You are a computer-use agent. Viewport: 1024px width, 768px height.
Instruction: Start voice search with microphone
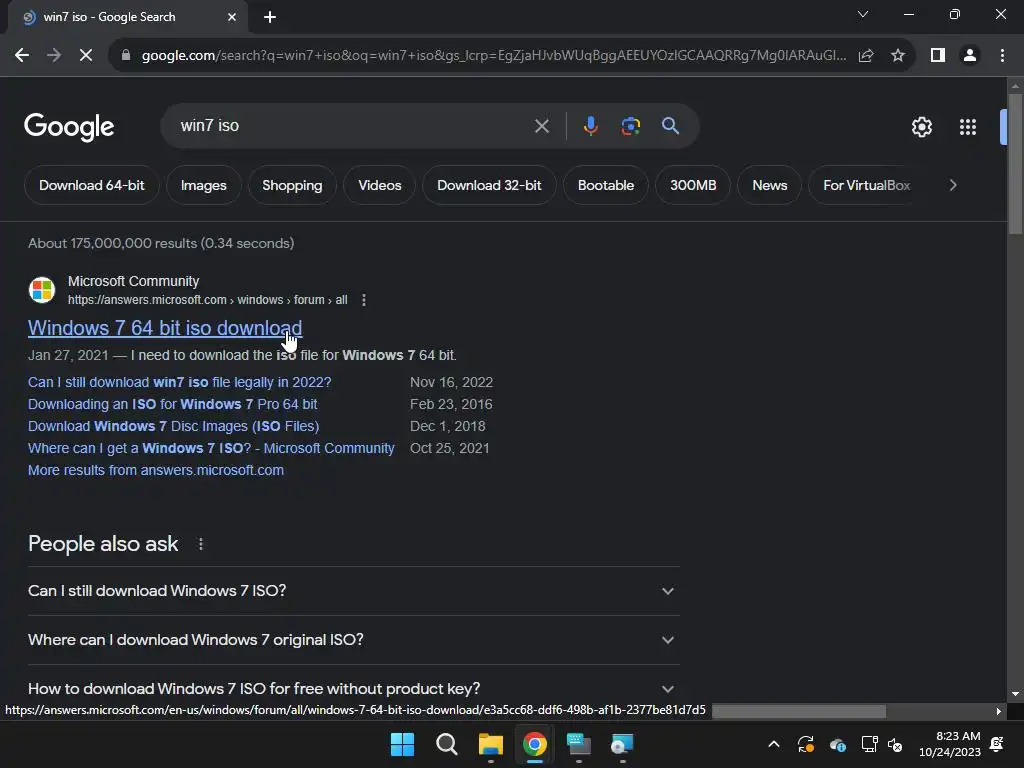point(590,125)
